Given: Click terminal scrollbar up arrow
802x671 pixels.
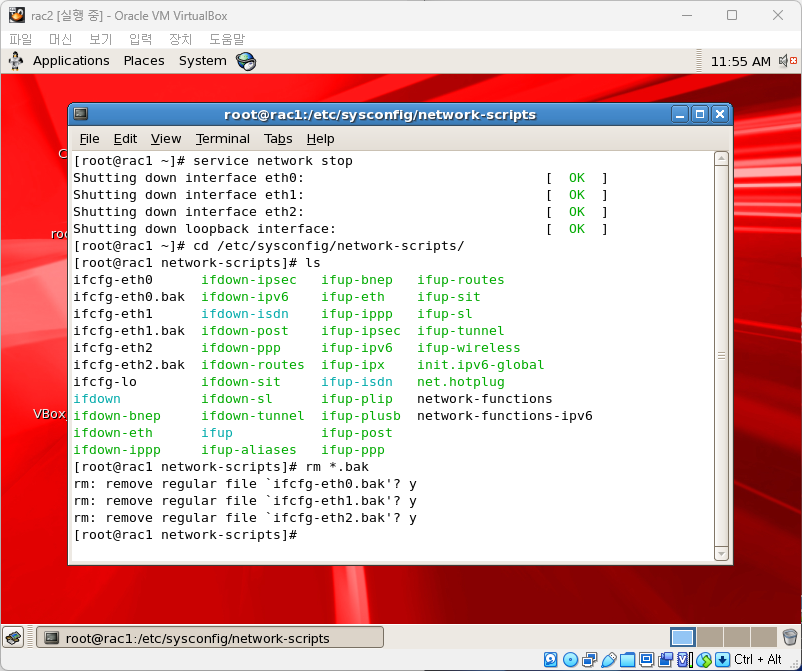Looking at the screenshot, I should (x=721, y=158).
